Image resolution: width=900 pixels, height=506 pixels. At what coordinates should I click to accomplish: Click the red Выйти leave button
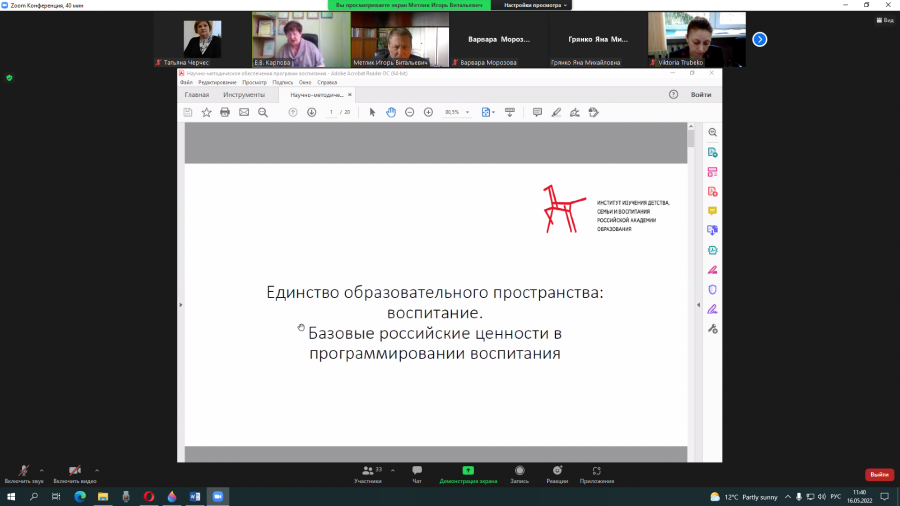coord(879,474)
